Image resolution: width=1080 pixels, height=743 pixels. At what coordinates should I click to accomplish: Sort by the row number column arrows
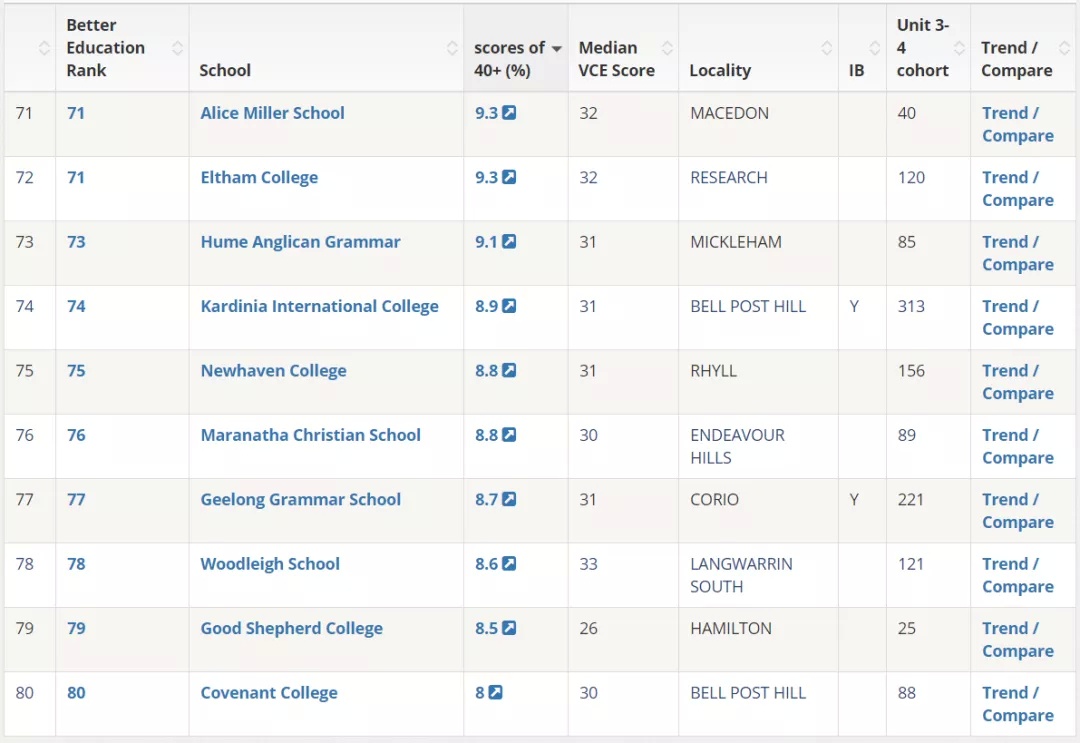coord(44,48)
